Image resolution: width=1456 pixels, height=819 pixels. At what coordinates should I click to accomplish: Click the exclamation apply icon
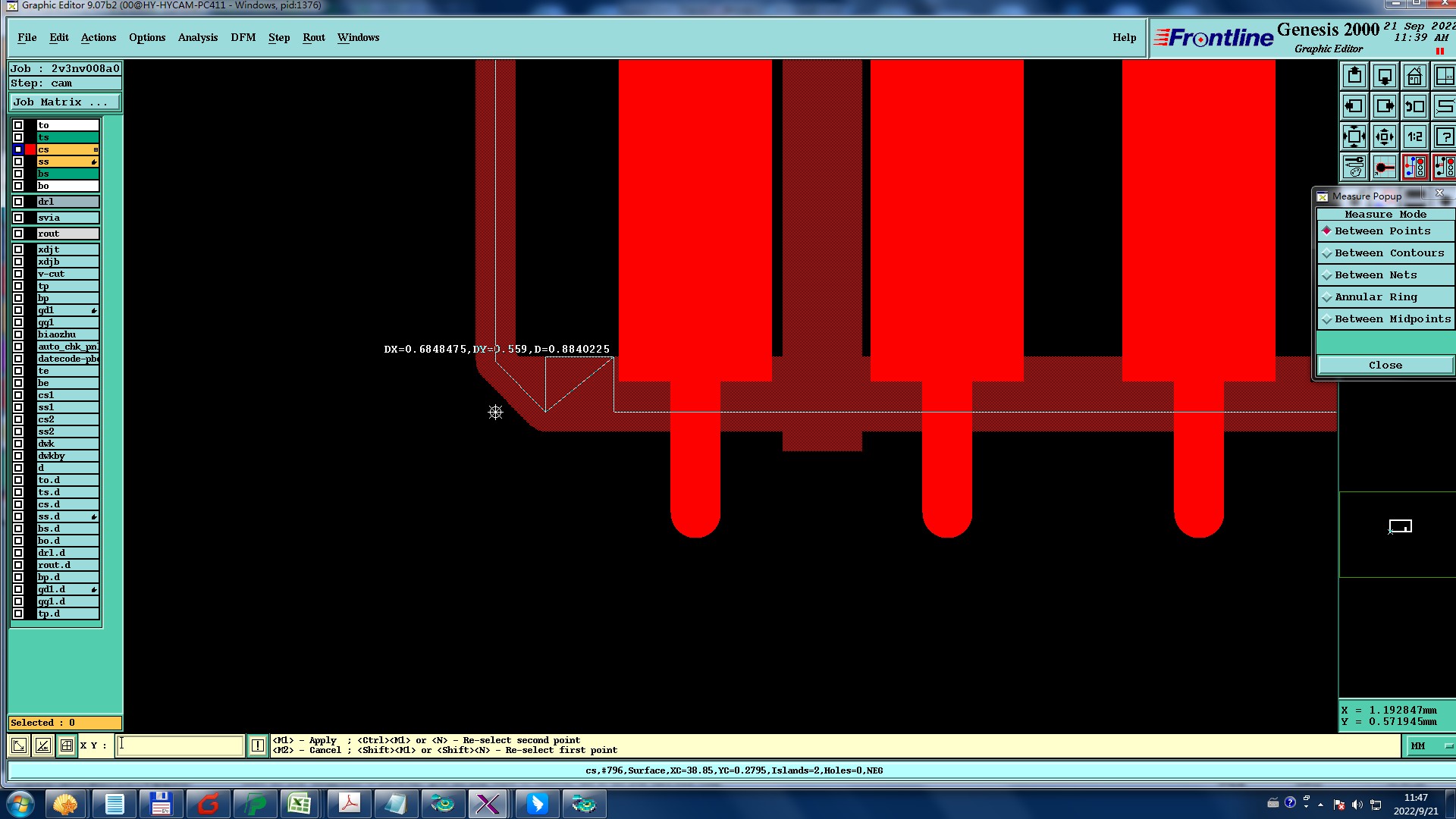258,745
